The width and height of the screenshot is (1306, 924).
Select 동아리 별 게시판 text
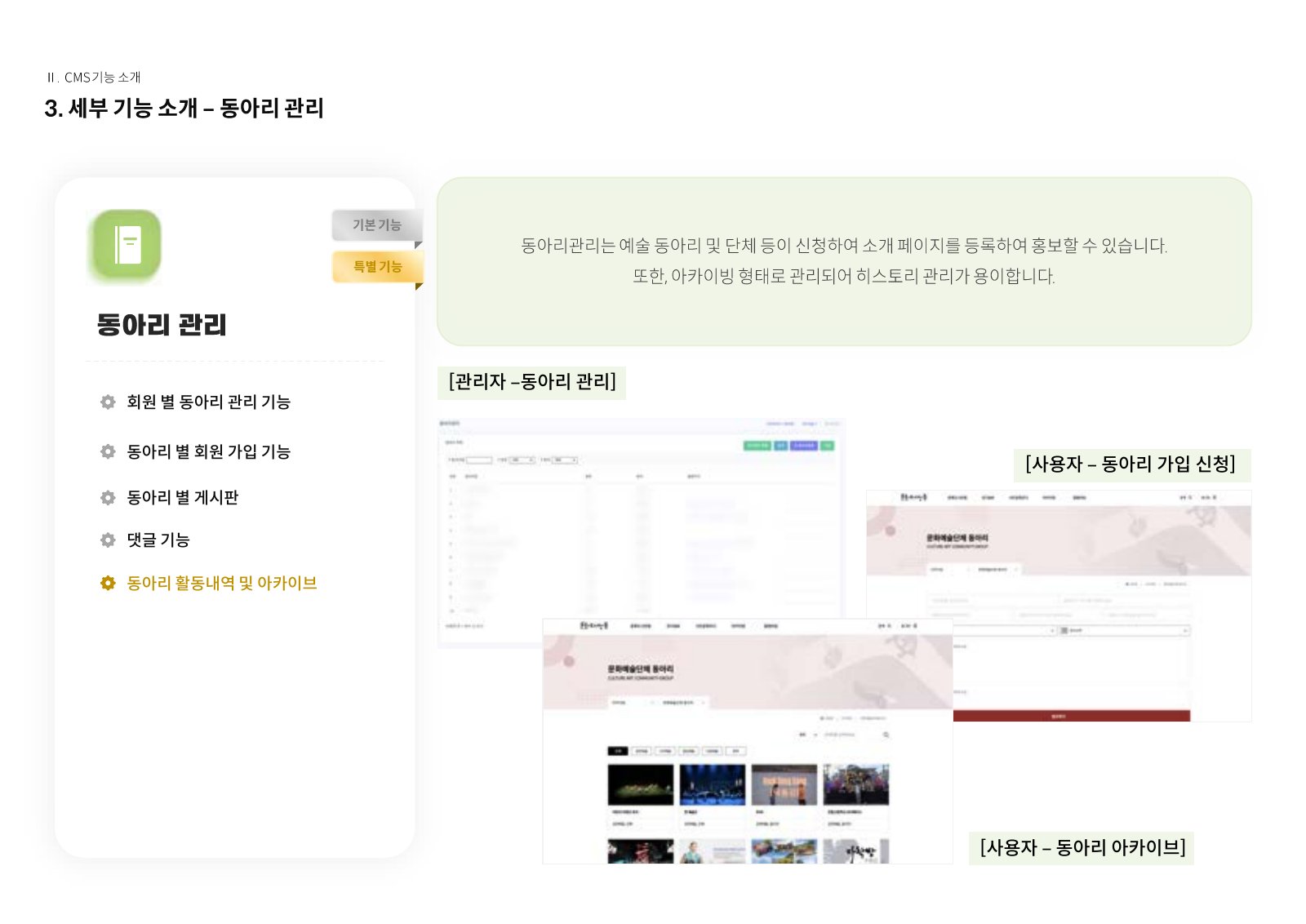click(183, 497)
